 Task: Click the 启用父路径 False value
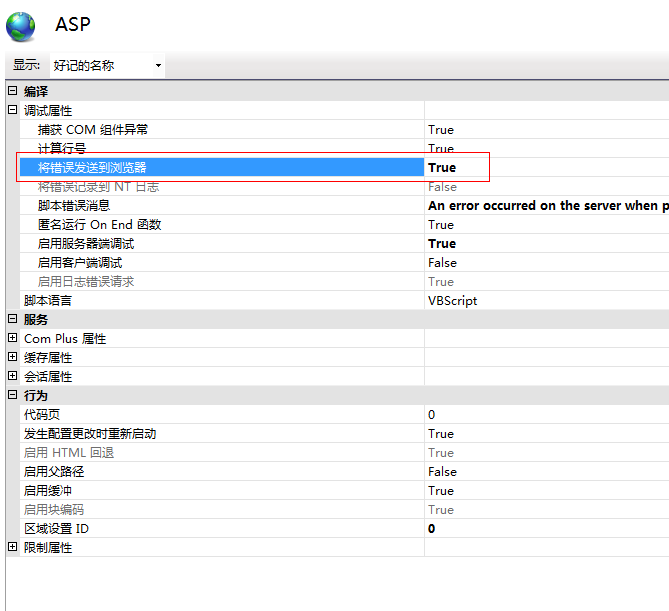[x=442, y=472]
